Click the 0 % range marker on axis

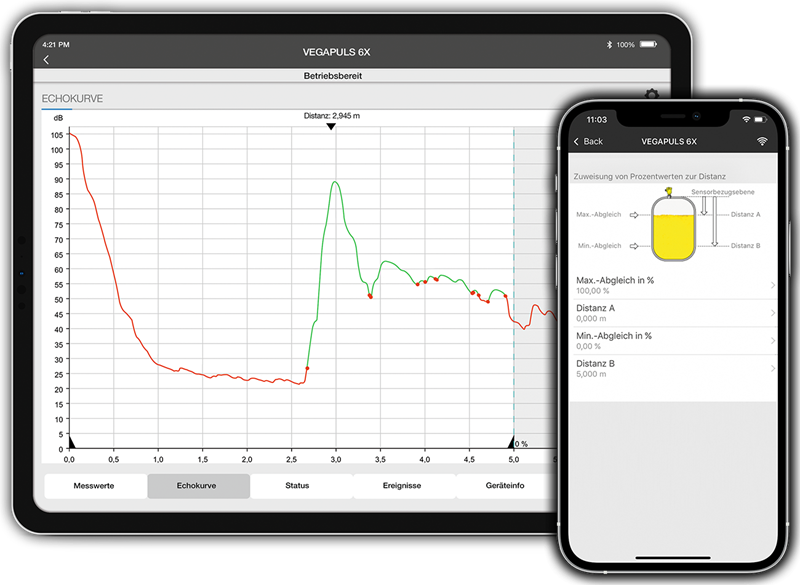[x=514, y=441]
